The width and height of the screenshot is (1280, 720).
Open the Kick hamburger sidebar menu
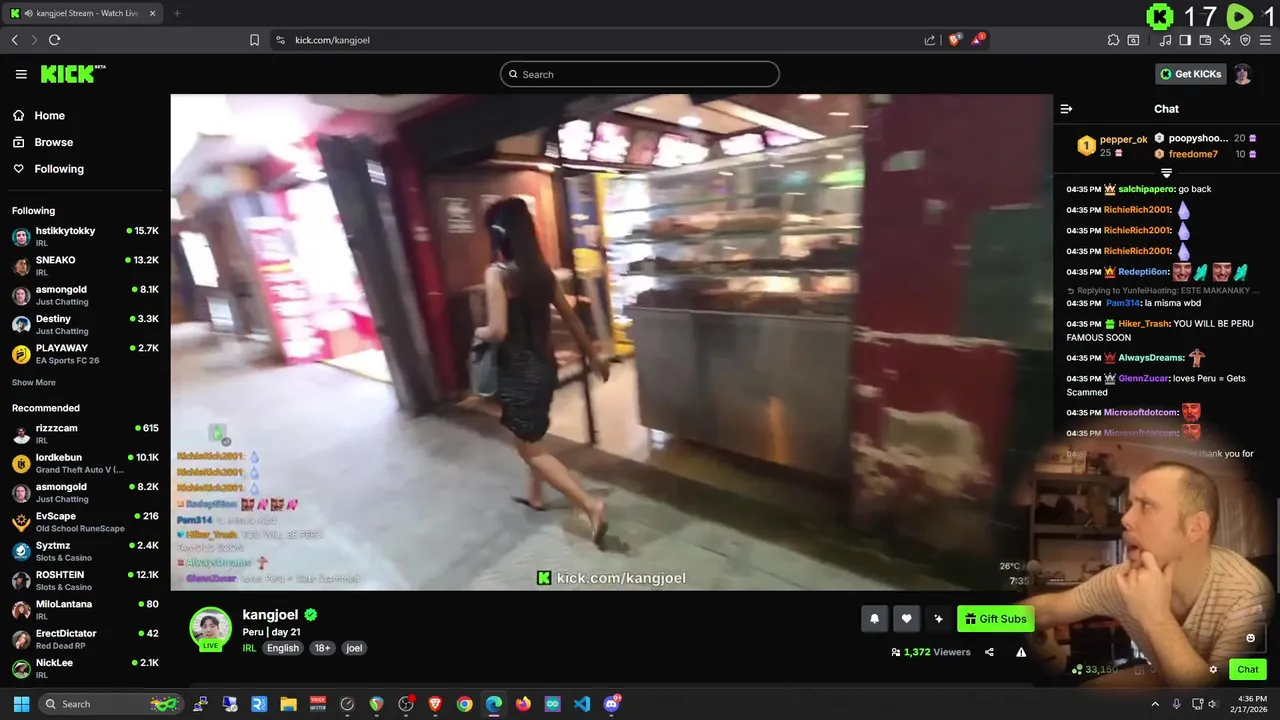click(21, 74)
